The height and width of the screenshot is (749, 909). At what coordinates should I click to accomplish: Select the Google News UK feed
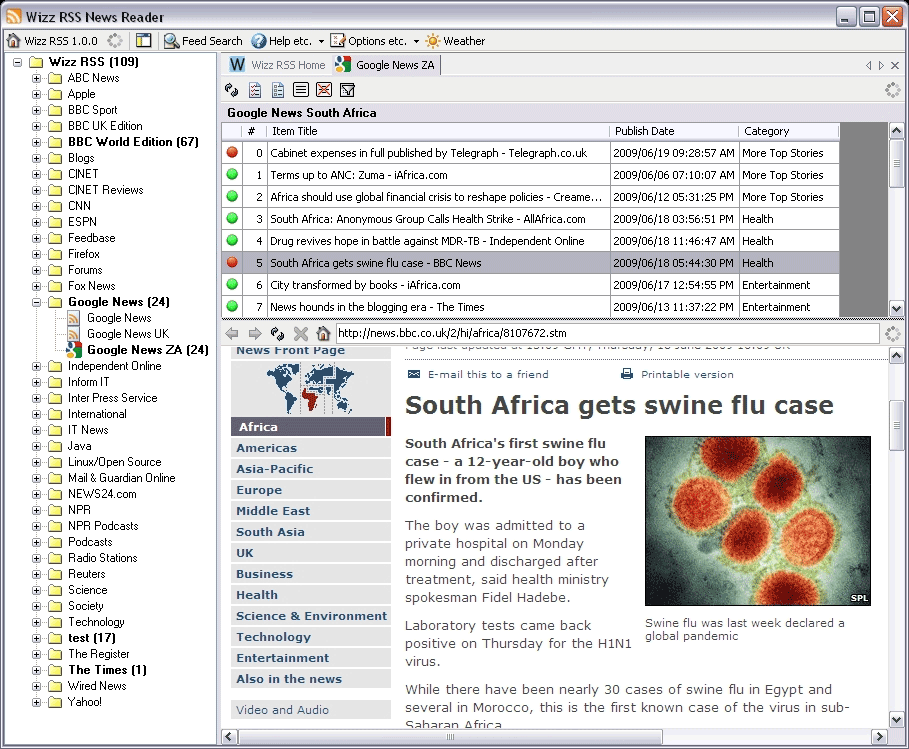128,334
